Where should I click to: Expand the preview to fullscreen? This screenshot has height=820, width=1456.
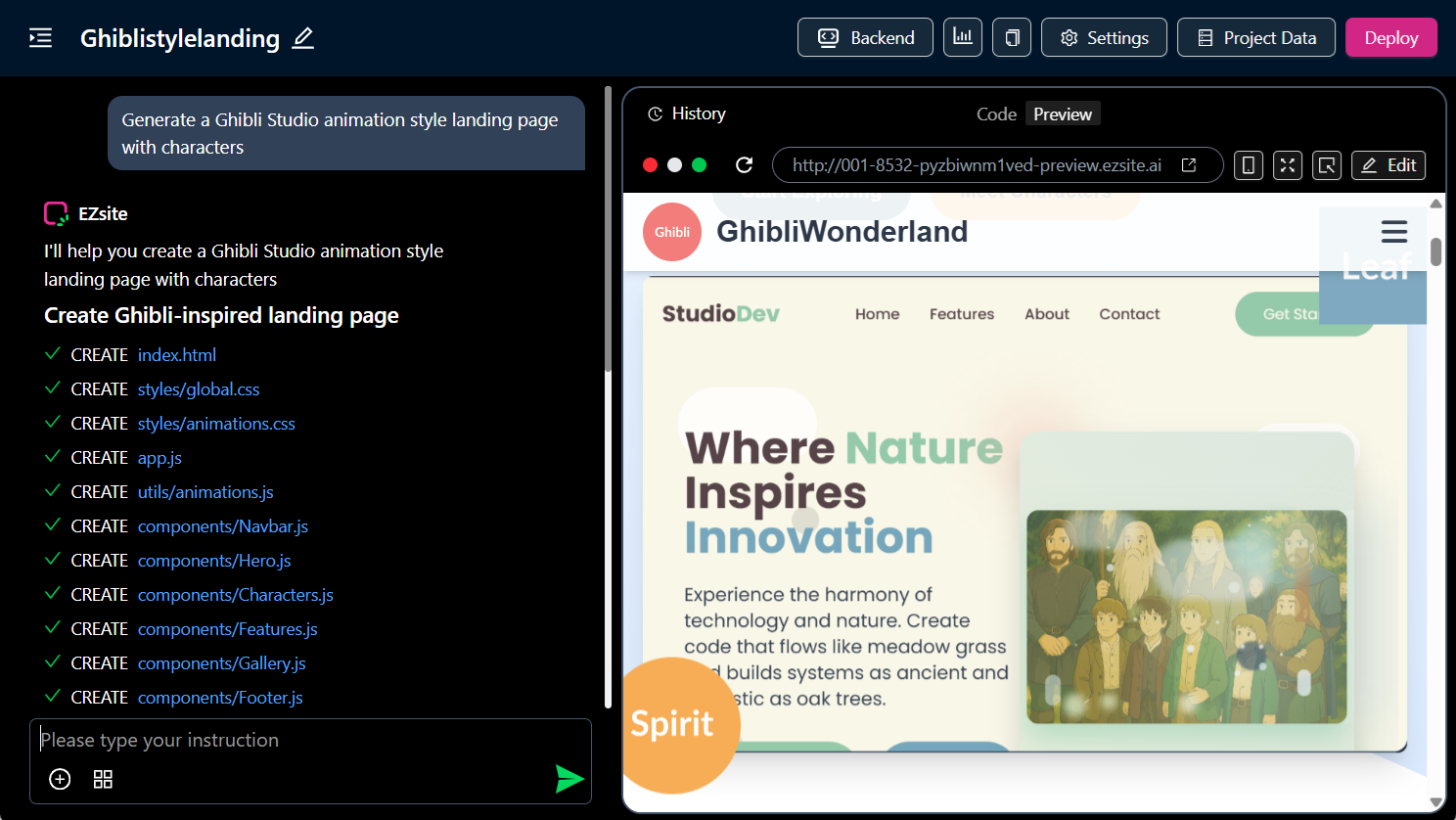(1288, 165)
